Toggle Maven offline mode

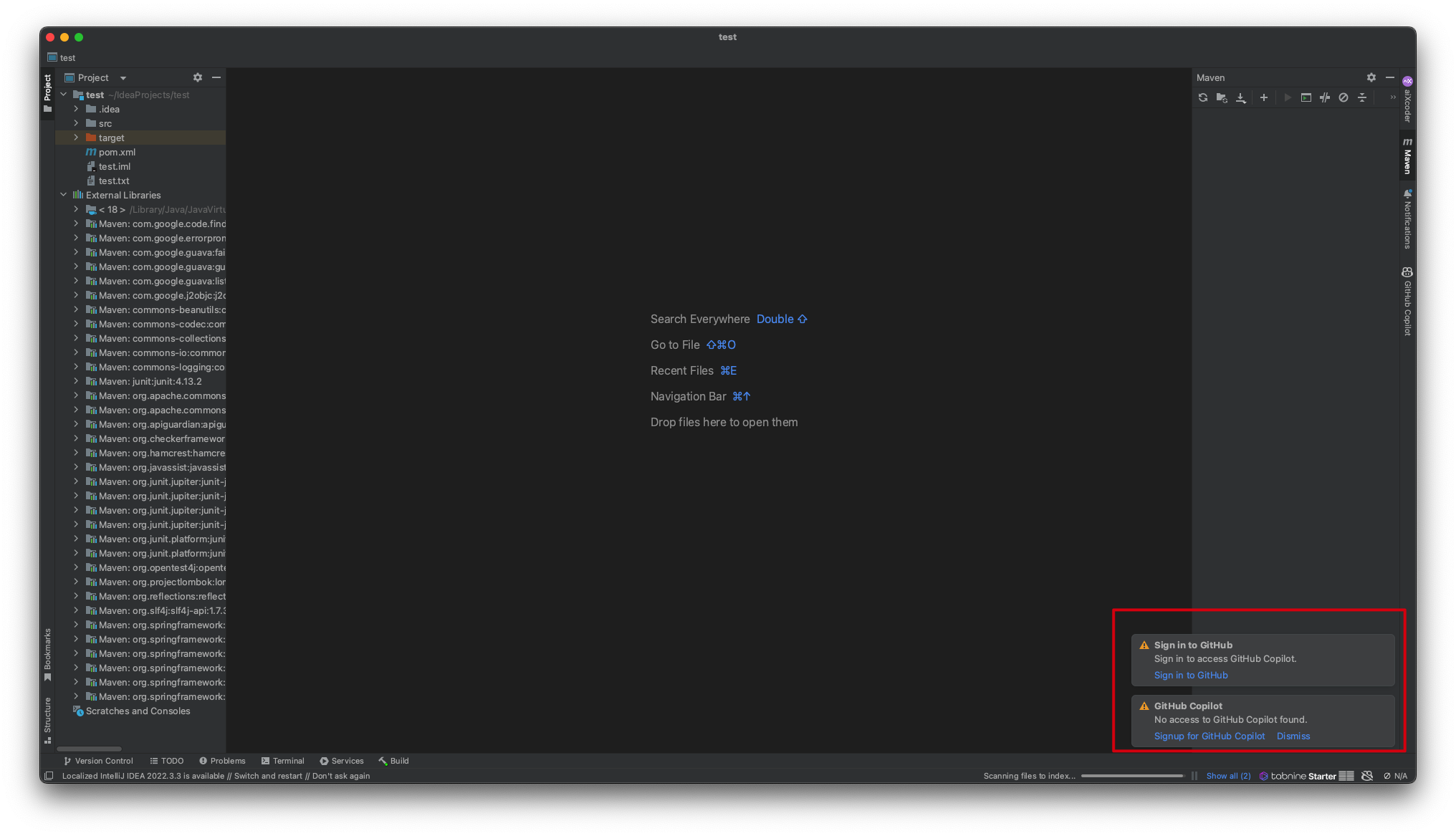(1325, 97)
